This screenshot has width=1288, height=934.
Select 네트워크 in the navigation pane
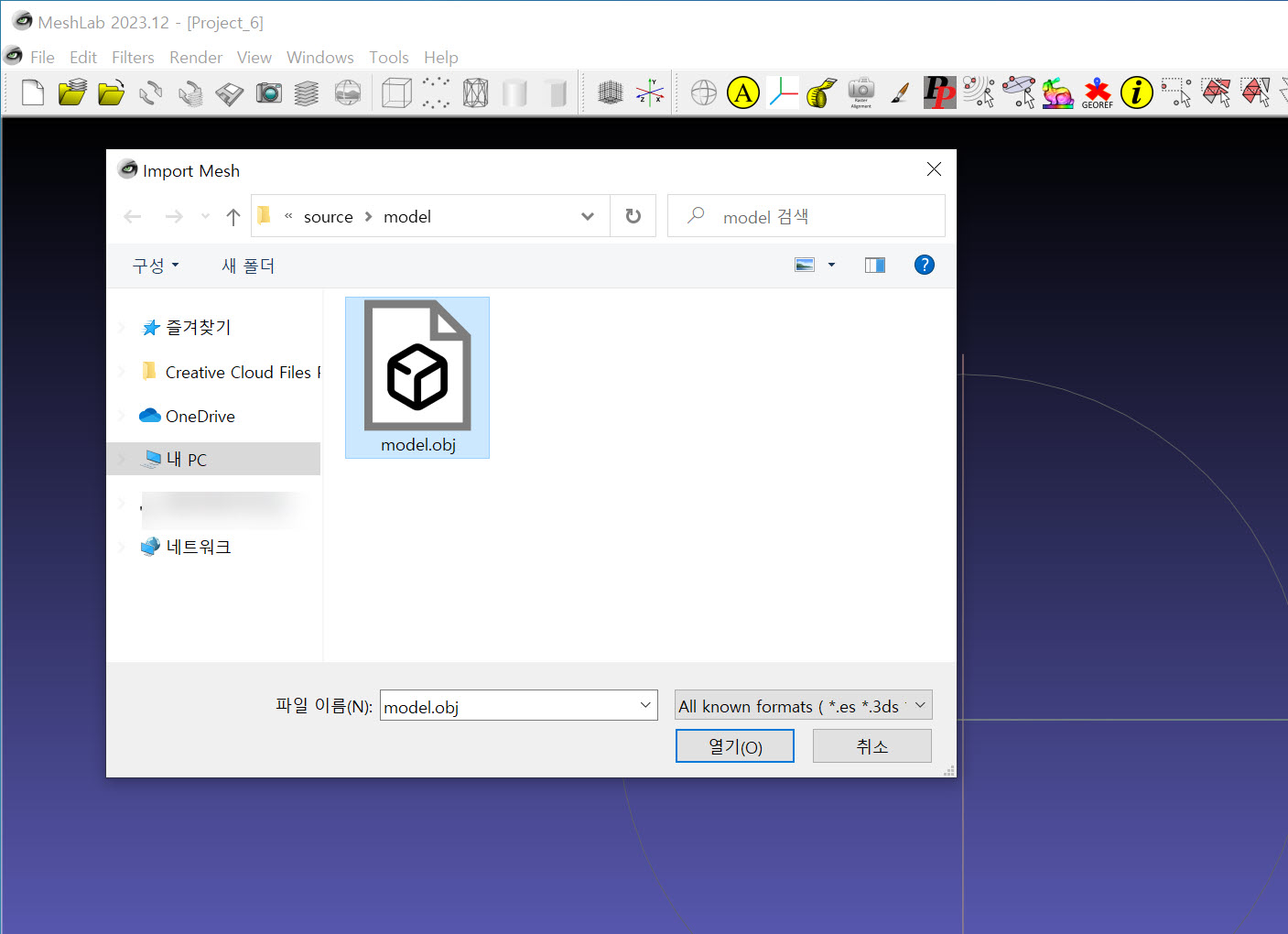click(185, 547)
